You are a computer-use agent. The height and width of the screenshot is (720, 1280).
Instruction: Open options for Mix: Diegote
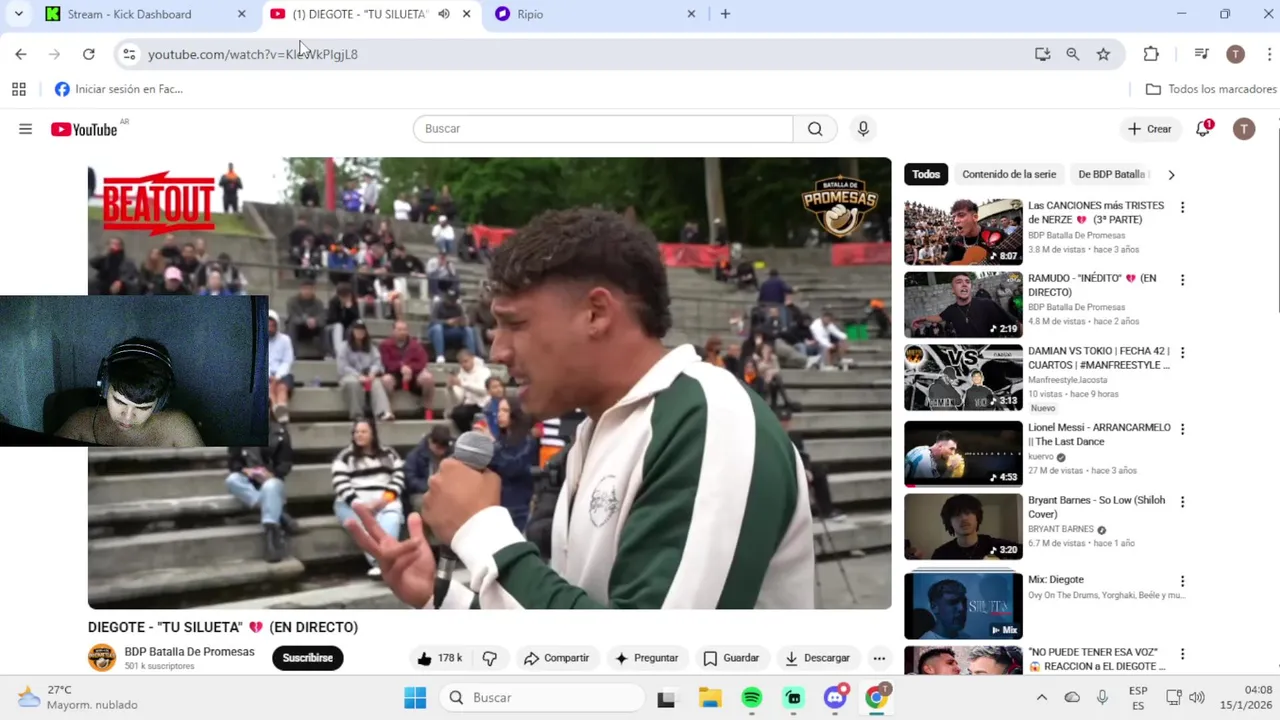[1182, 581]
